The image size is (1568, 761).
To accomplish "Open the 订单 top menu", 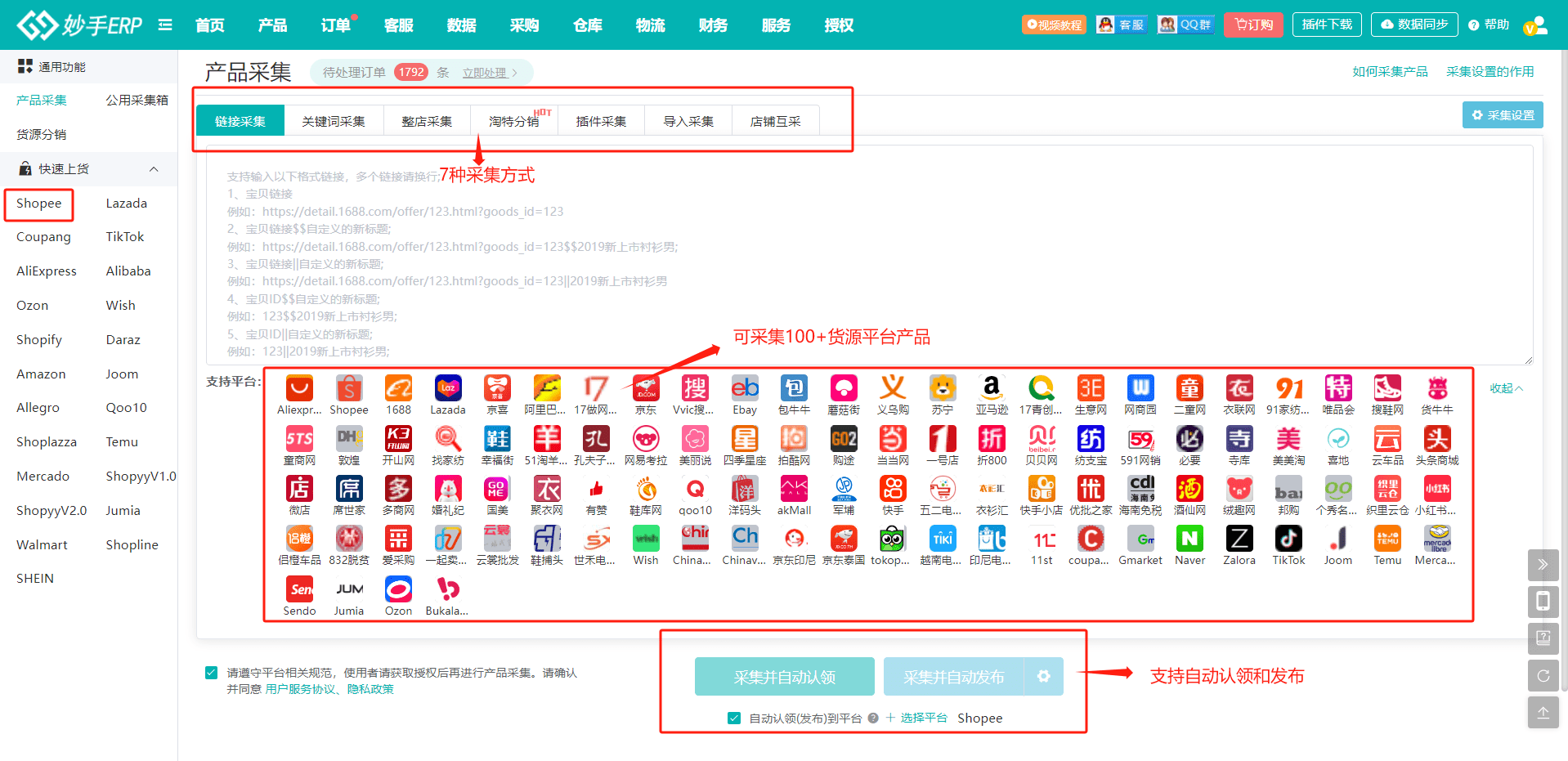I will coord(336,25).
